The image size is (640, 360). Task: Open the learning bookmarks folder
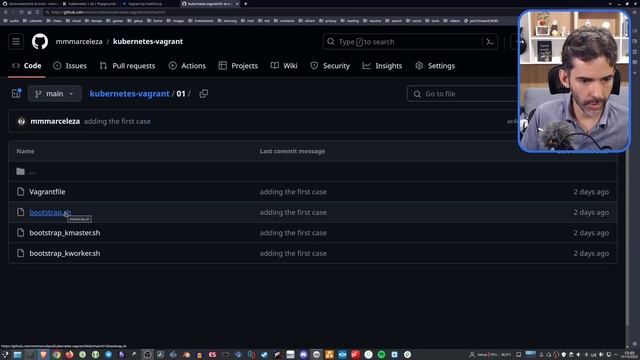pyautogui.click(x=227, y=20)
